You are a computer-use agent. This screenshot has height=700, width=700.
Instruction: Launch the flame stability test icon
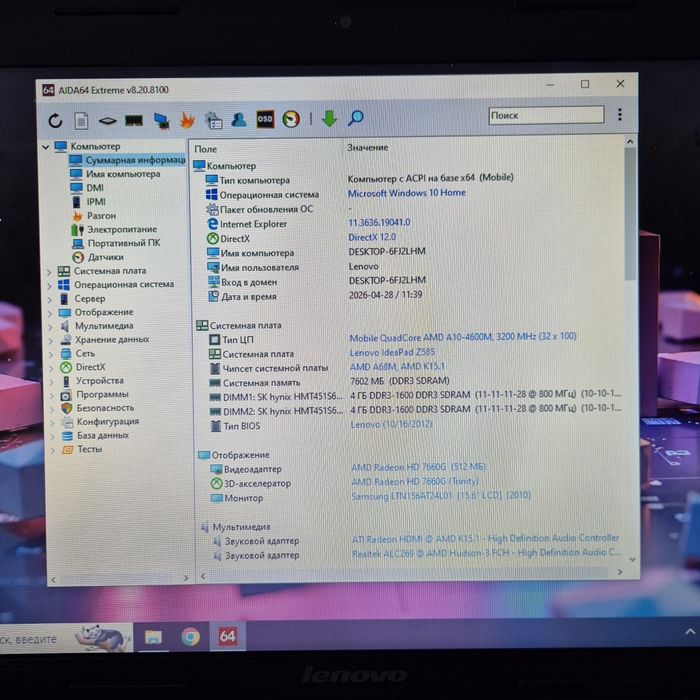187,120
